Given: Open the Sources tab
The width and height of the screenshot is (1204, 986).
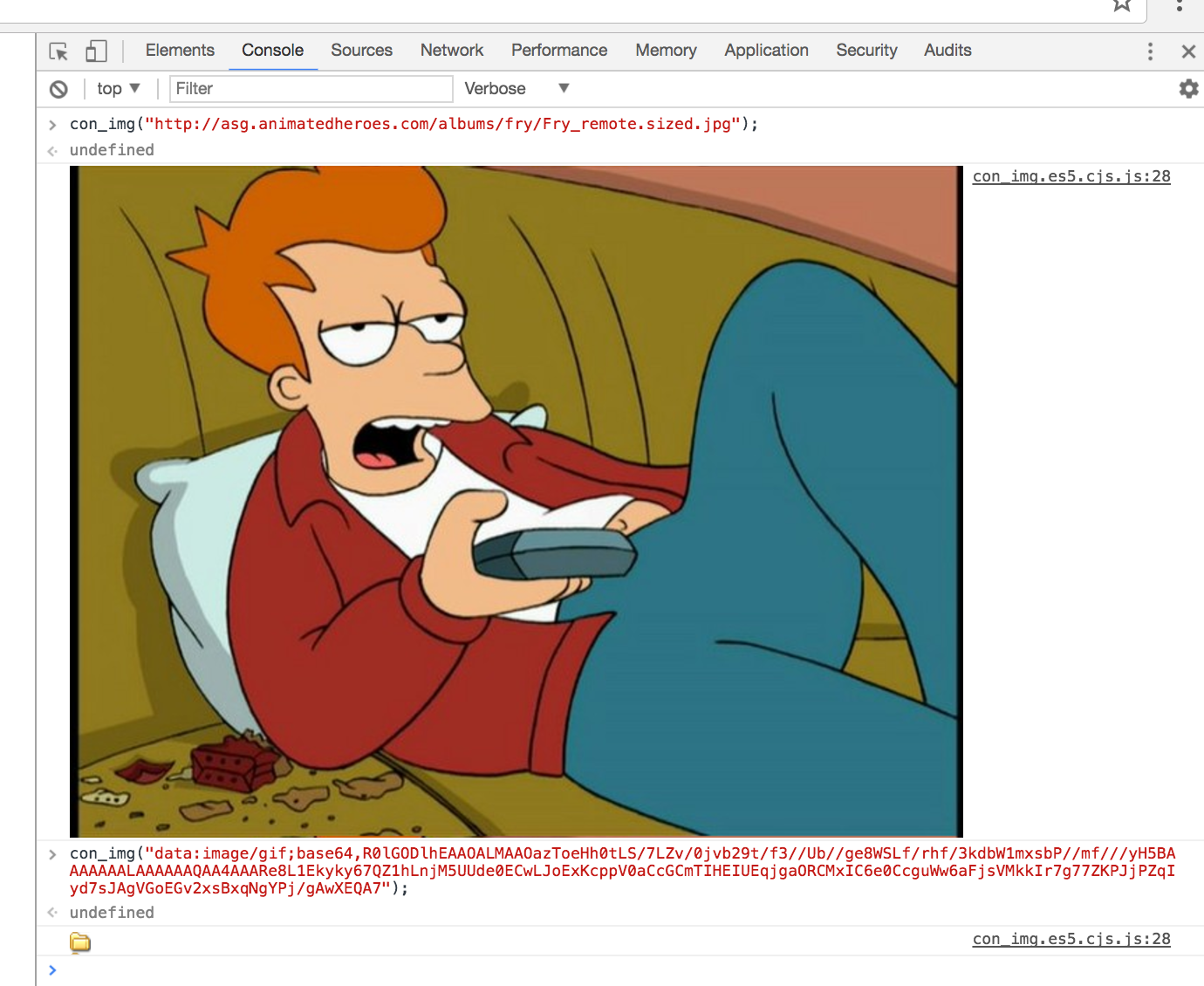Looking at the screenshot, I should [x=361, y=51].
